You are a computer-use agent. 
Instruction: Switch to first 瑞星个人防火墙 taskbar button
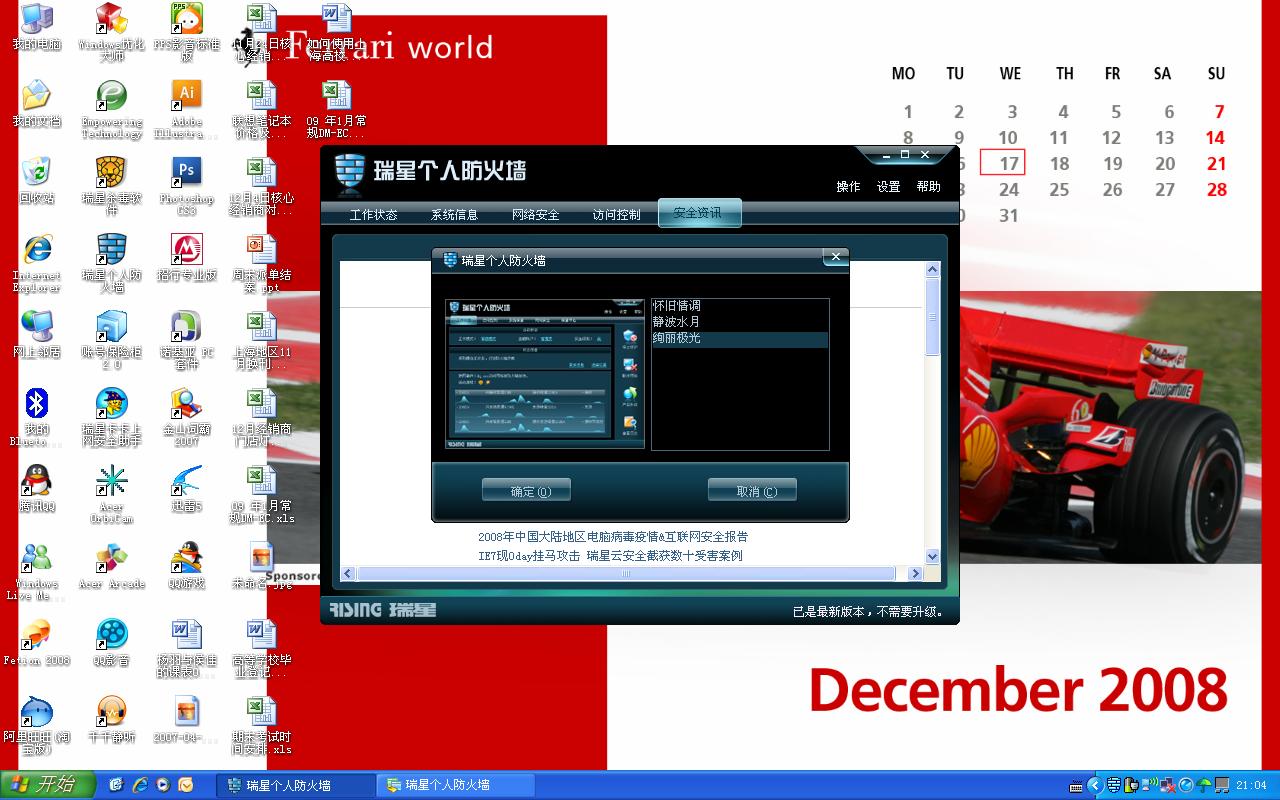click(295, 785)
